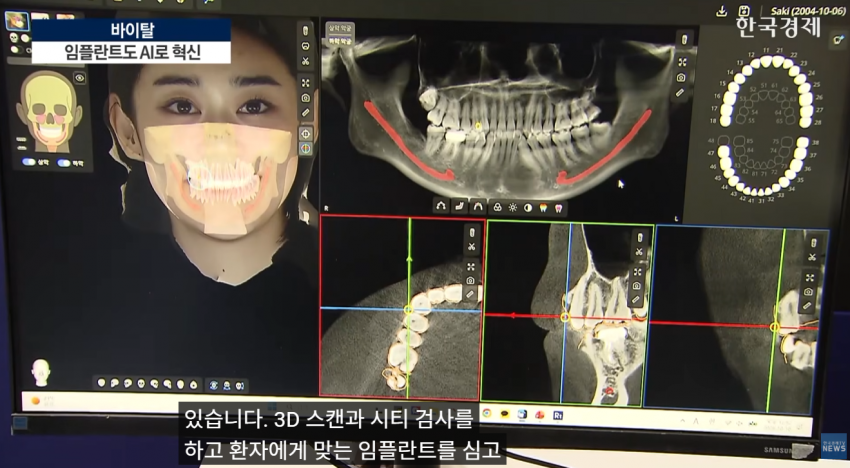Maximize the panoramic X-ray view
Image resolution: width=850 pixels, height=468 pixels.
(682, 62)
